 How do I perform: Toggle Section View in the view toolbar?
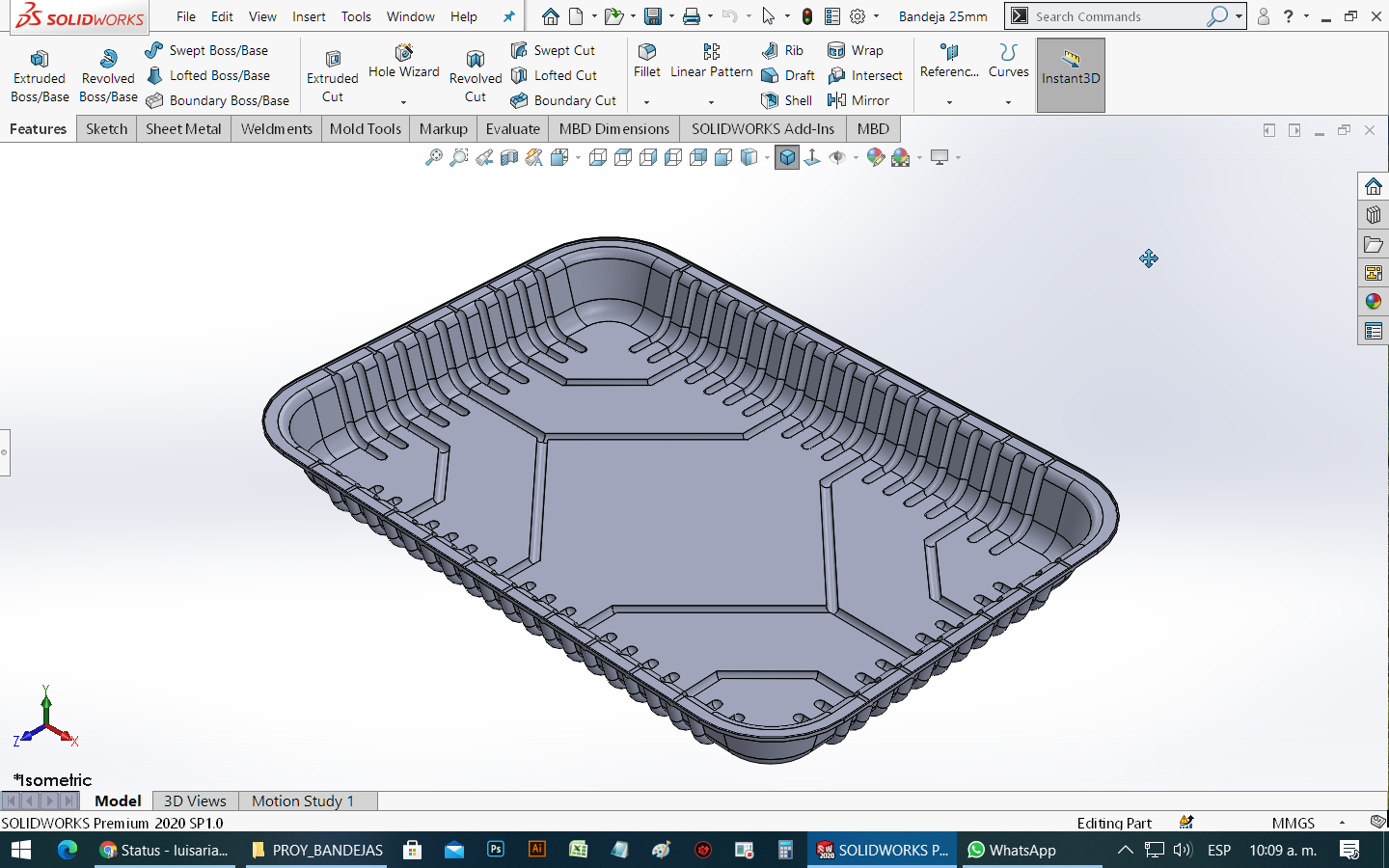click(509, 157)
